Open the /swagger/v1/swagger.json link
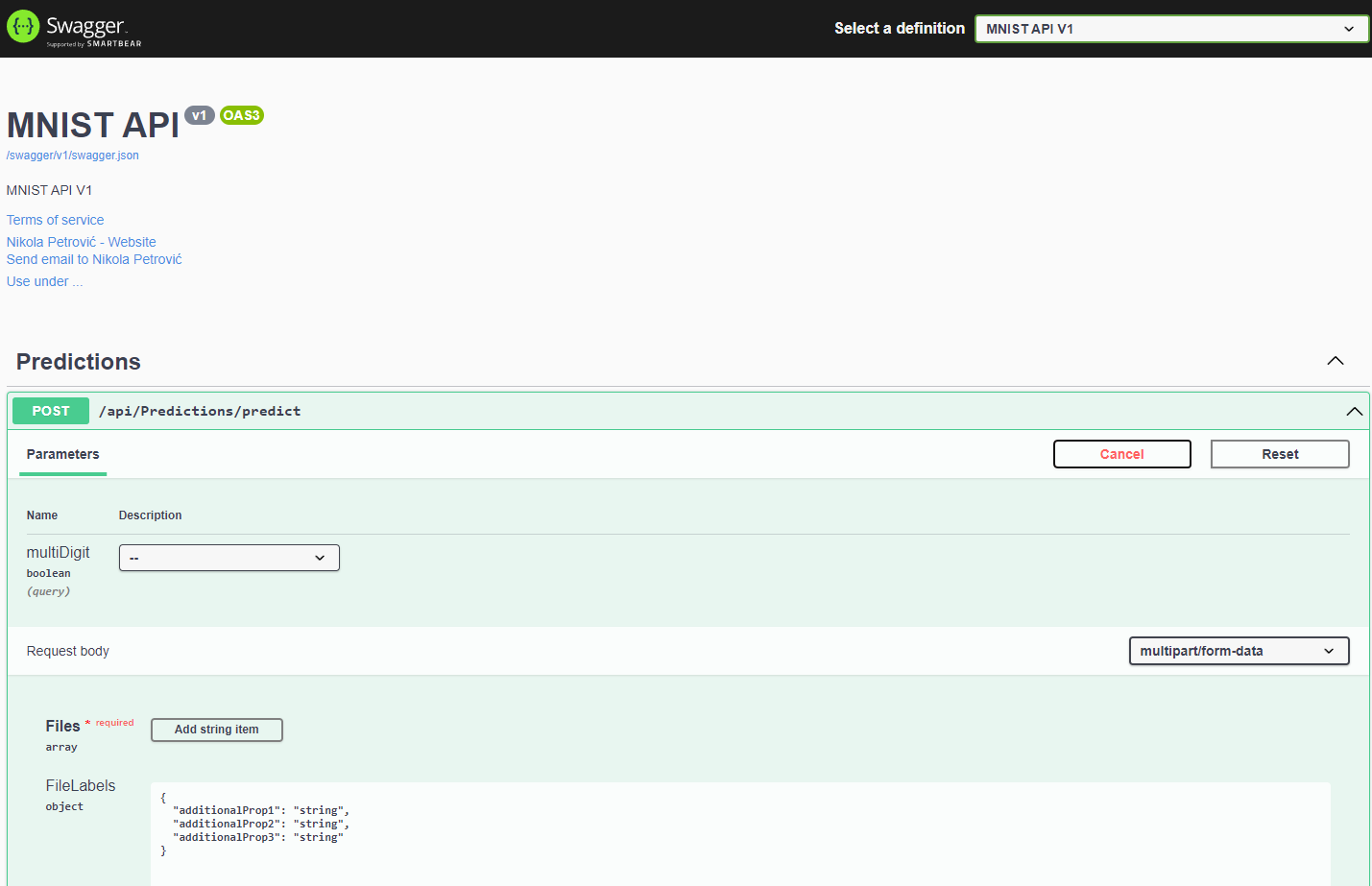This screenshot has width=1372, height=886. 73,156
